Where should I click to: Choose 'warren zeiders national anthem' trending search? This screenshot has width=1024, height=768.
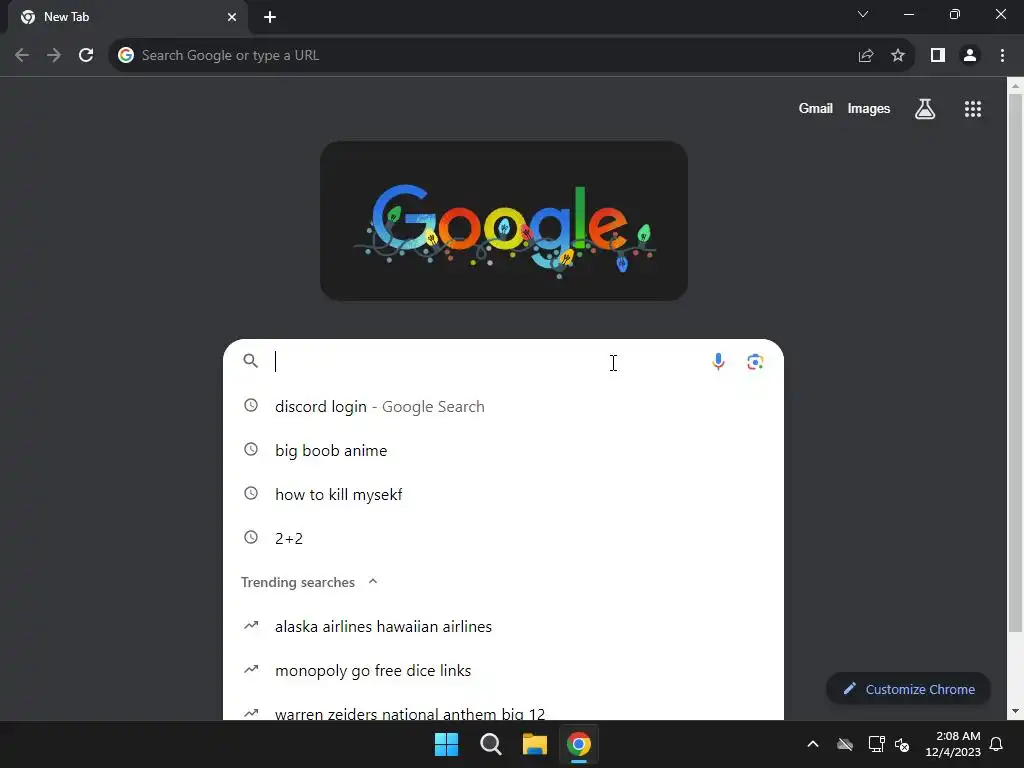503,709
